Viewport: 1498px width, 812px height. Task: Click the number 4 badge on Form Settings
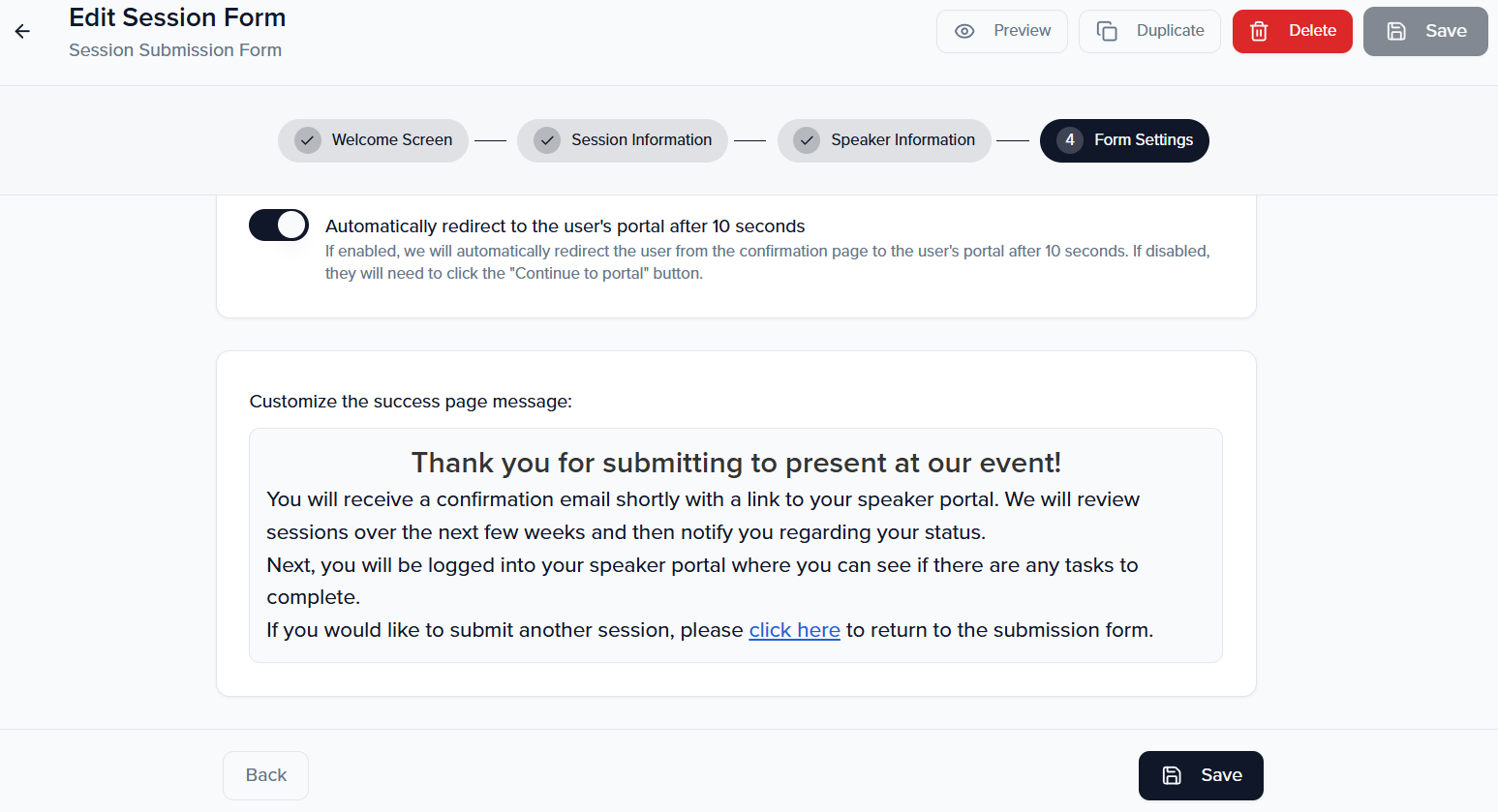click(x=1069, y=140)
